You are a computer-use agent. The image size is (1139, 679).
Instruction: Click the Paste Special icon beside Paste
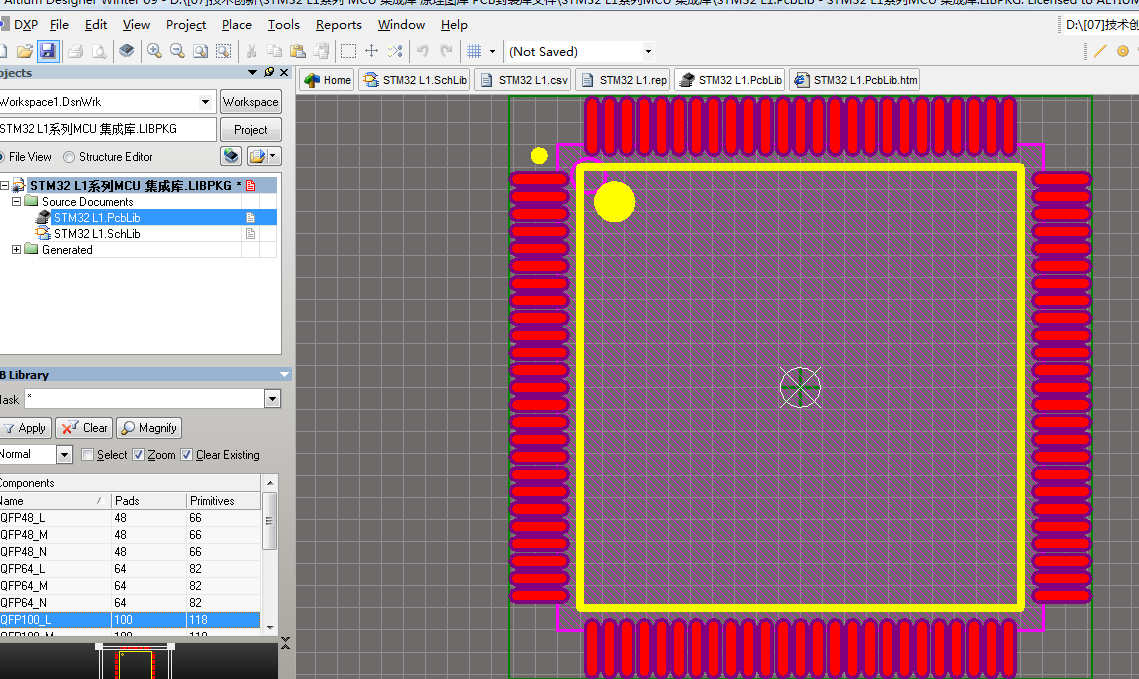pos(321,51)
